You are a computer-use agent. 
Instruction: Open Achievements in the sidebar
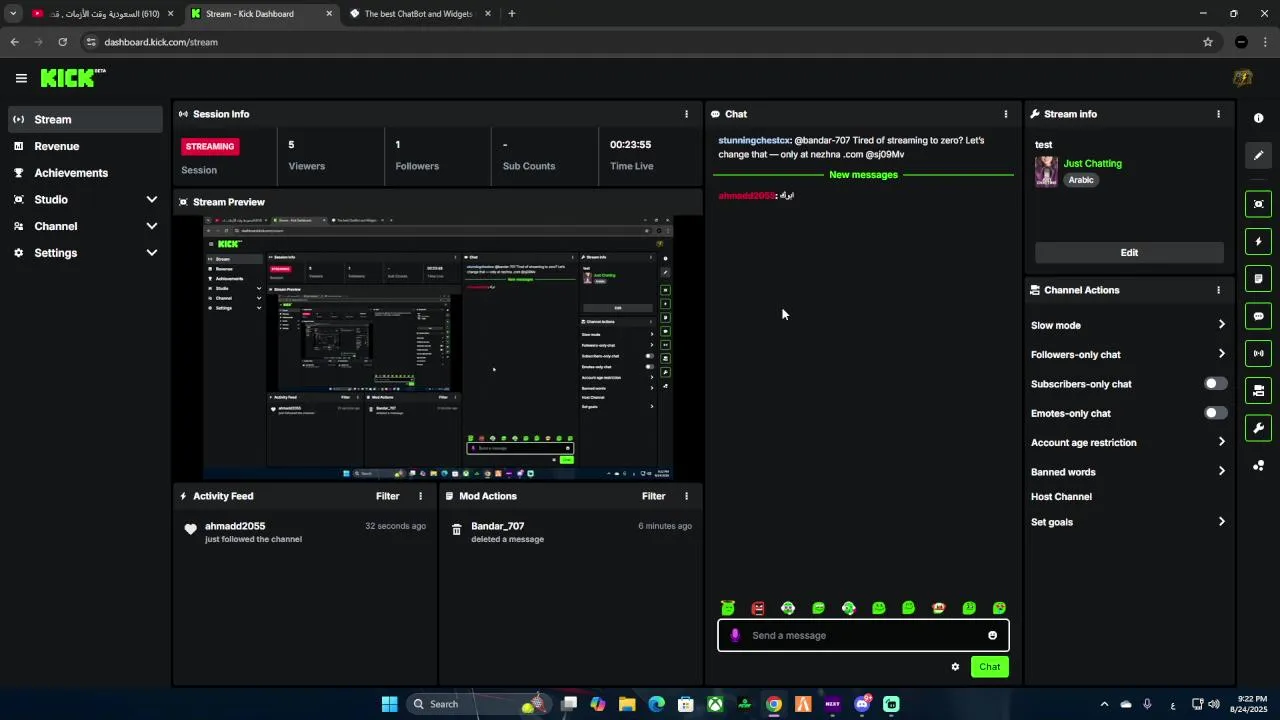86,173
